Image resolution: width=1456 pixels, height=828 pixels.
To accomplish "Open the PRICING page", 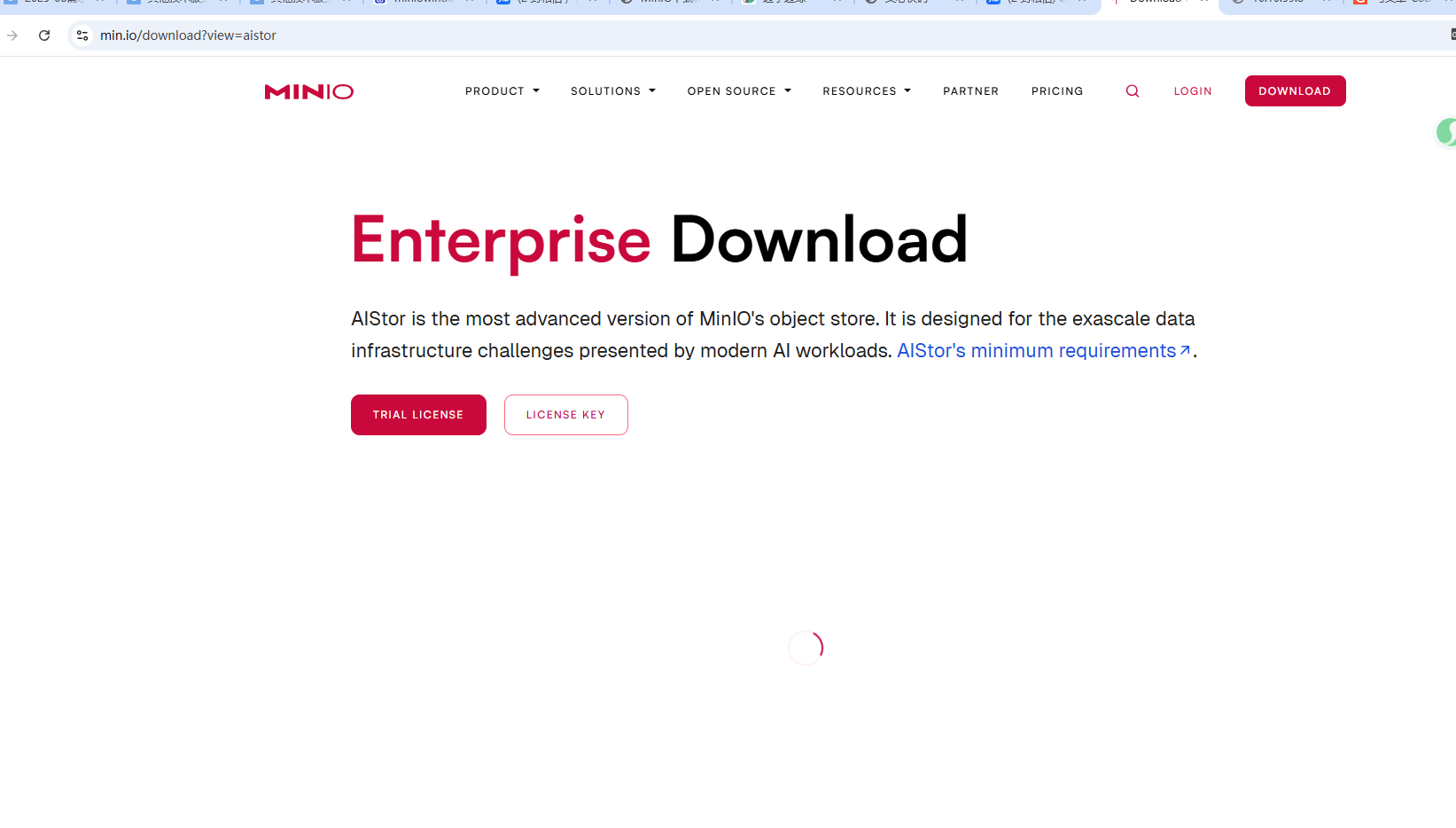I will tap(1057, 91).
